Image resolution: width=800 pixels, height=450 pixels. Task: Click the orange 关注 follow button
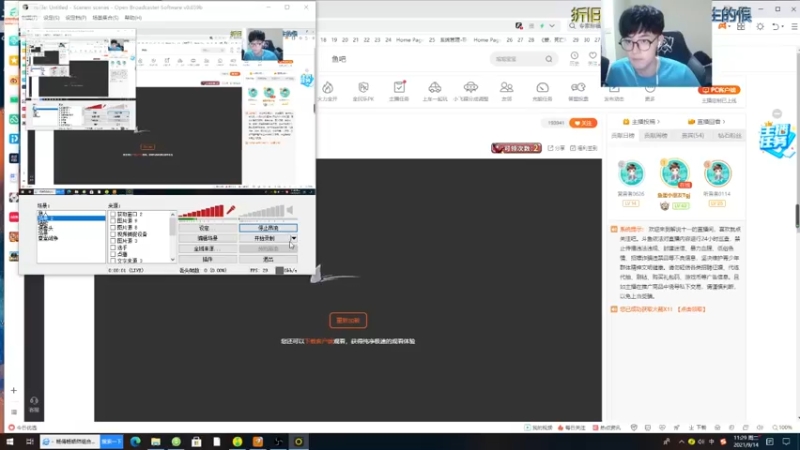(583, 123)
